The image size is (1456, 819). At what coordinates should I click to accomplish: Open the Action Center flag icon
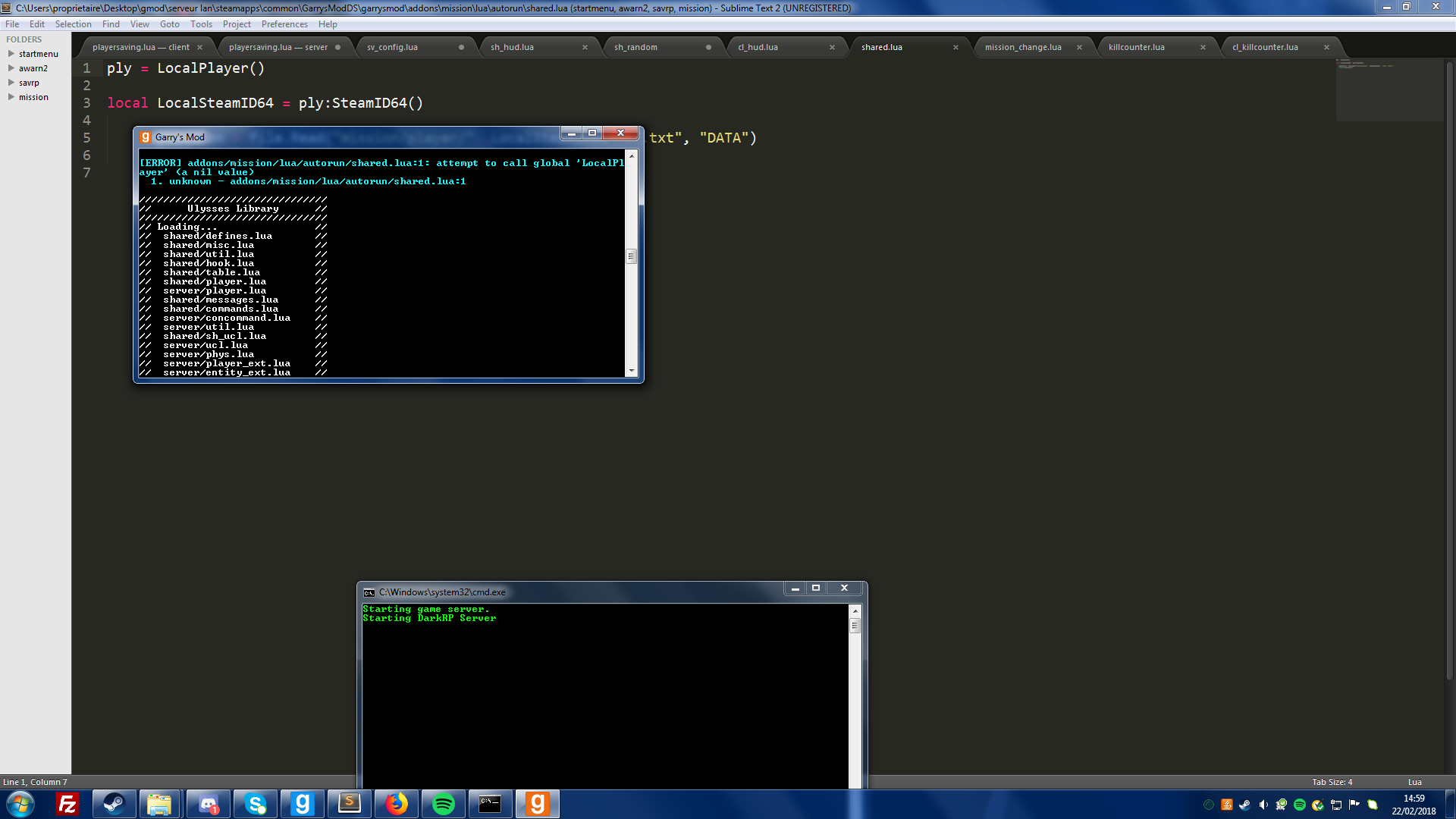click(1354, 805)
